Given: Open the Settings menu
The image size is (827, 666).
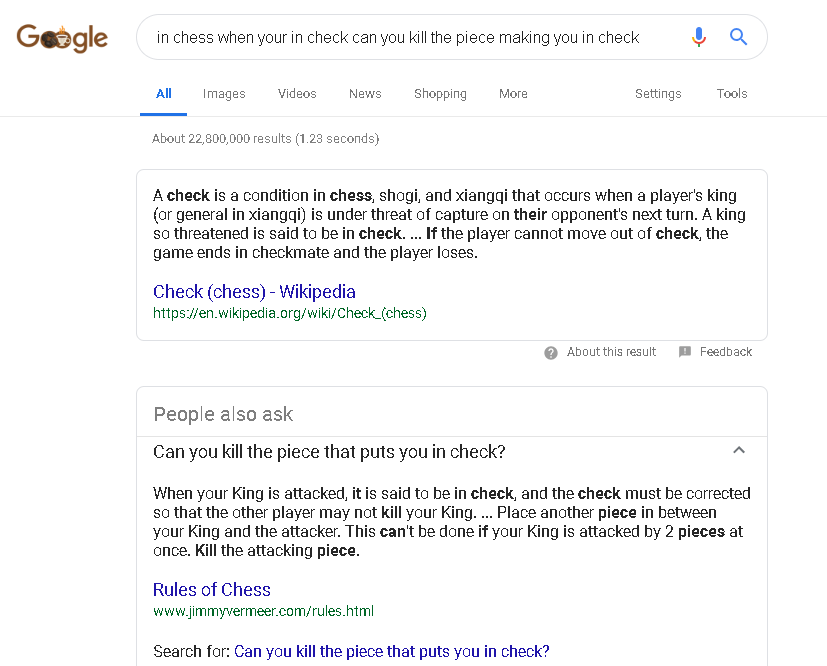Looking at the screenshot, I should (658, 94).
